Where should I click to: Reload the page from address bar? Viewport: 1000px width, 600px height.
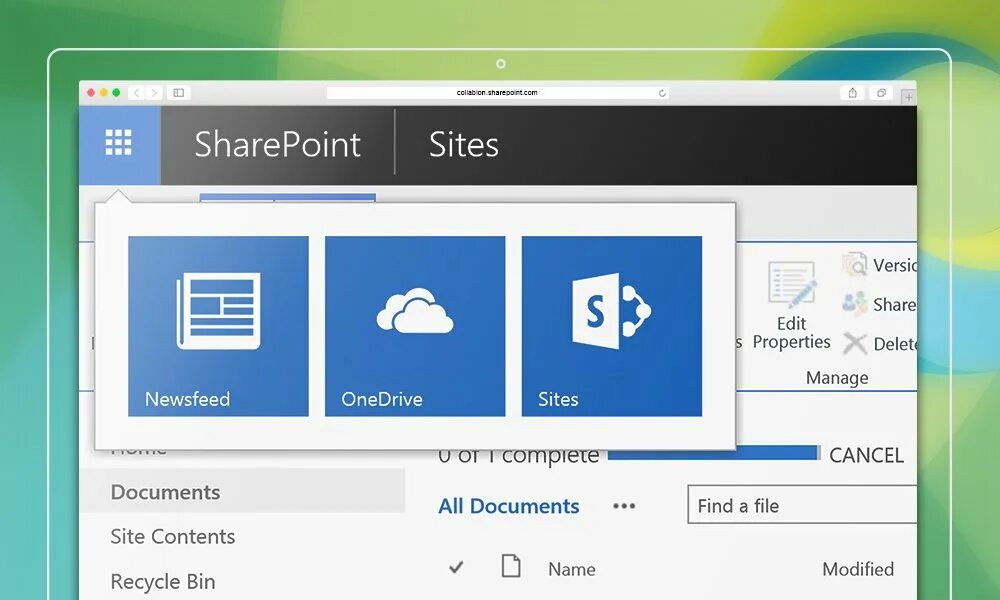coord(662,93)
